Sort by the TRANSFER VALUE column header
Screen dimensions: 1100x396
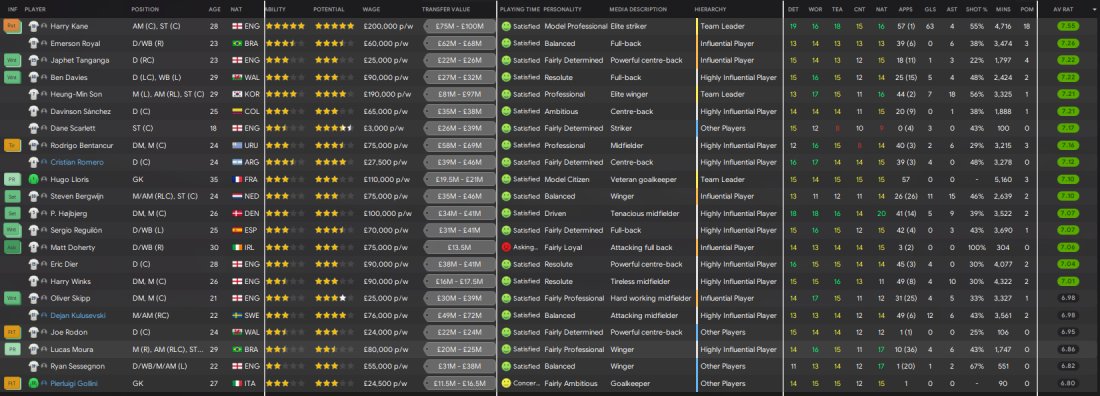447,9
